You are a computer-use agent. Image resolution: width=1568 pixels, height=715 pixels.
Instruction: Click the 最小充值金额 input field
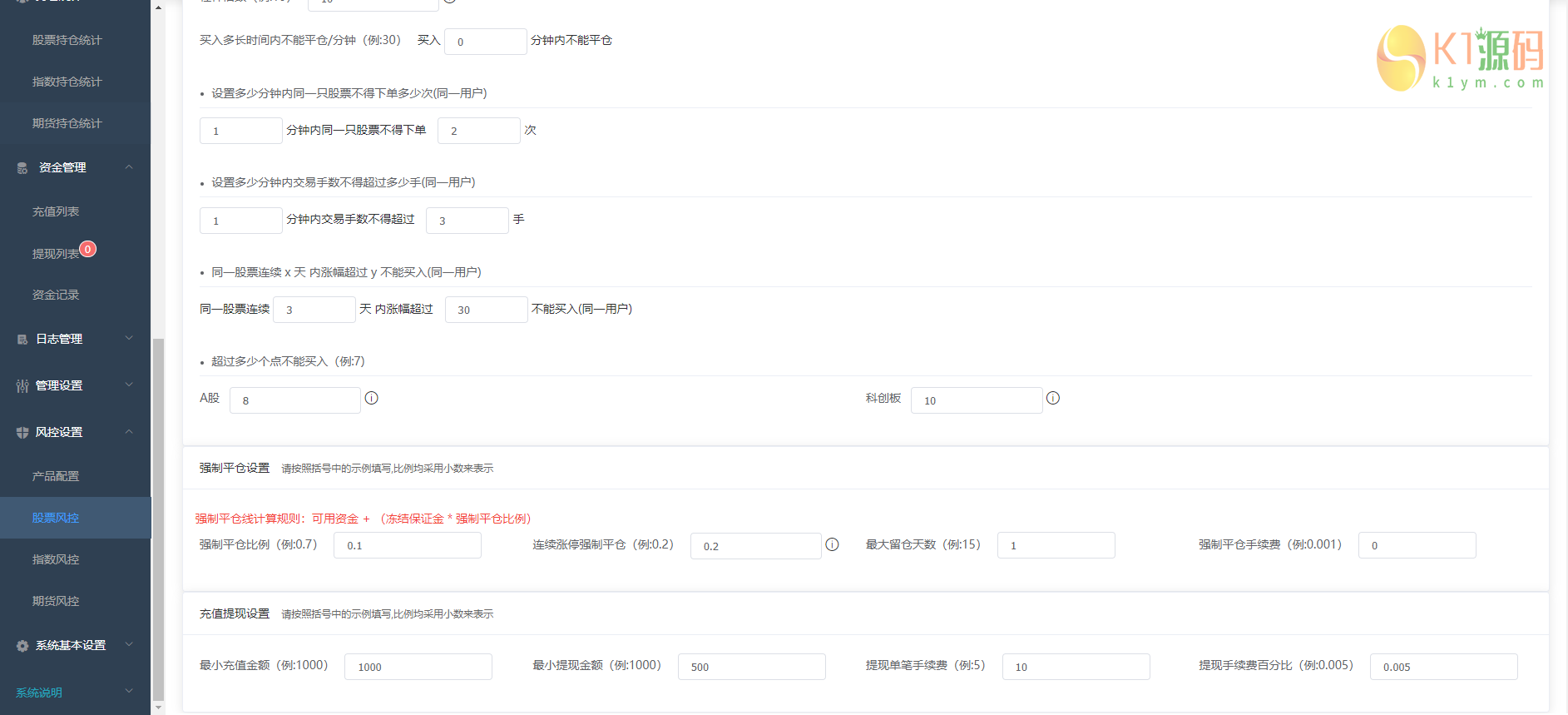(418, 667)
